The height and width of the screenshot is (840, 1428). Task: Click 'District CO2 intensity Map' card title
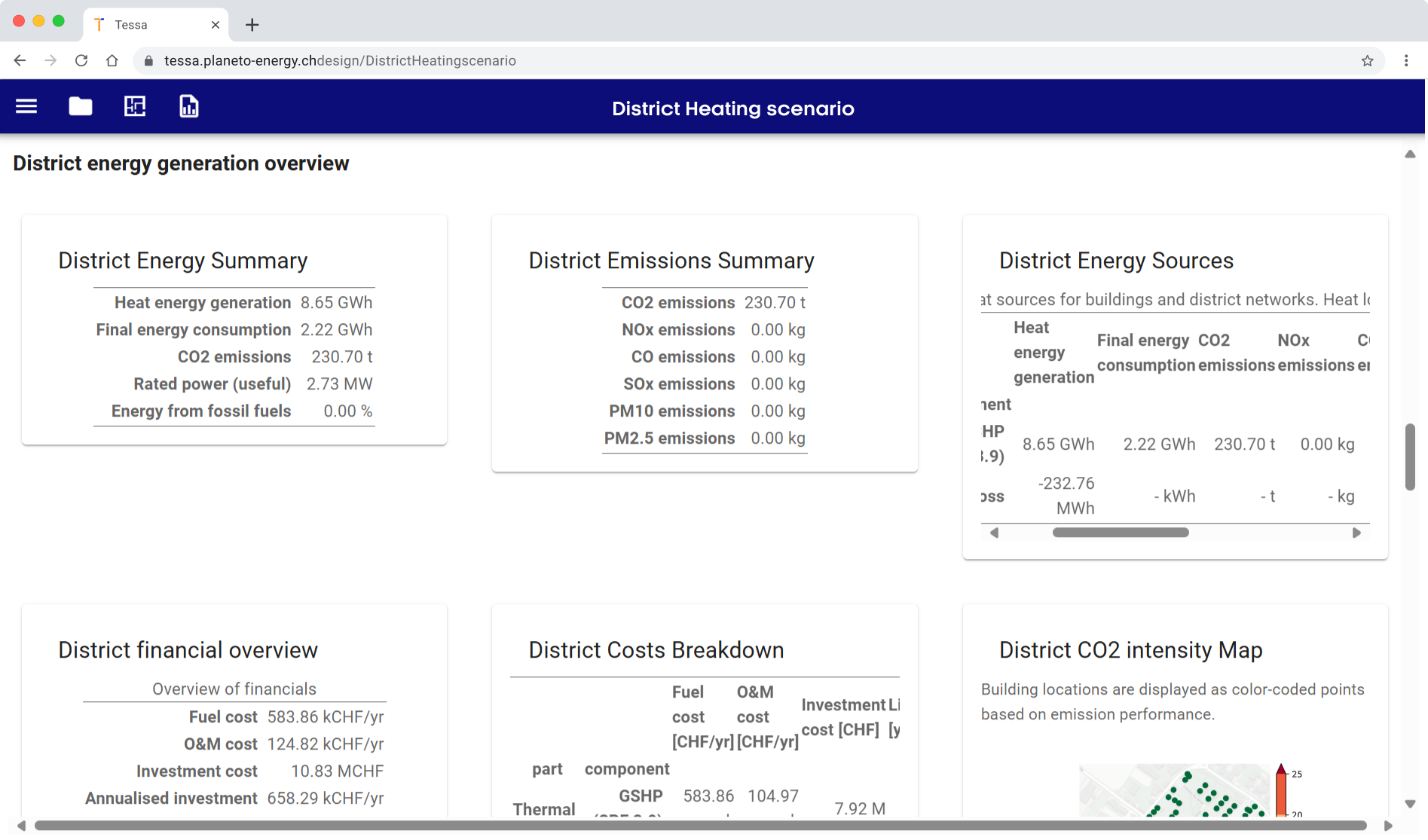(x=1130, y=650)
